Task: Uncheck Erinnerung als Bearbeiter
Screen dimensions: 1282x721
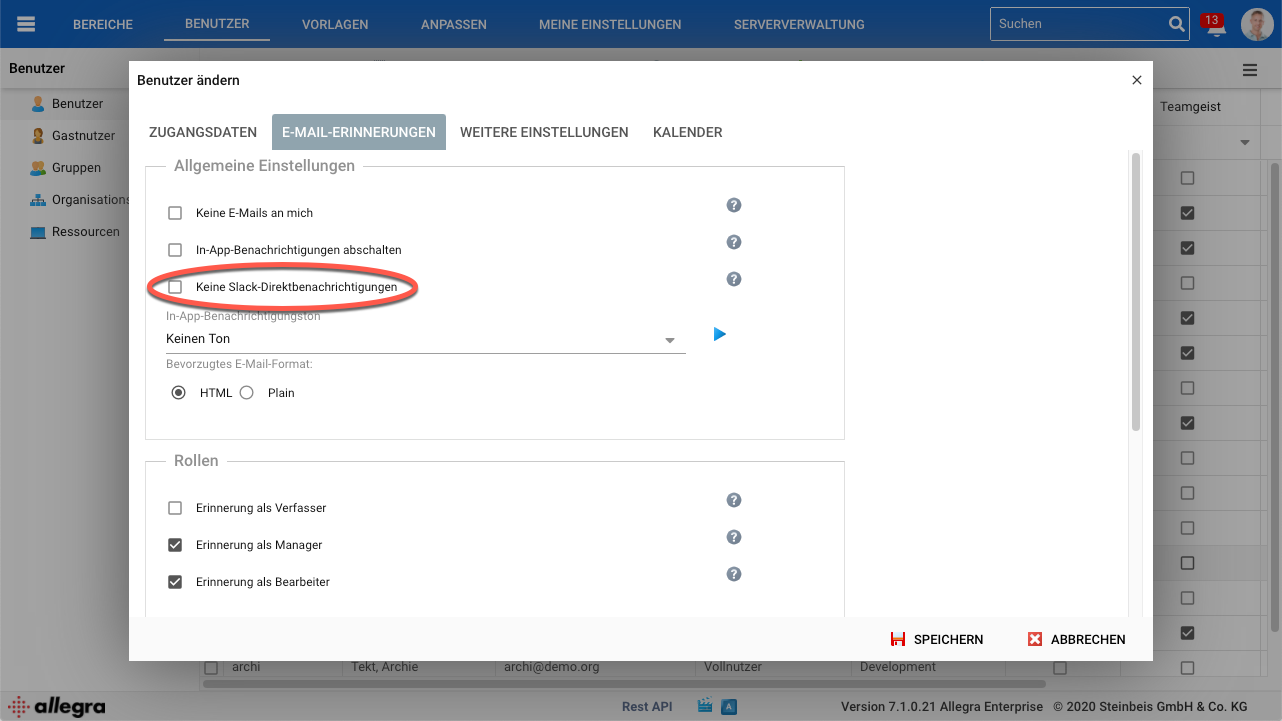Action: coord(175,582)
